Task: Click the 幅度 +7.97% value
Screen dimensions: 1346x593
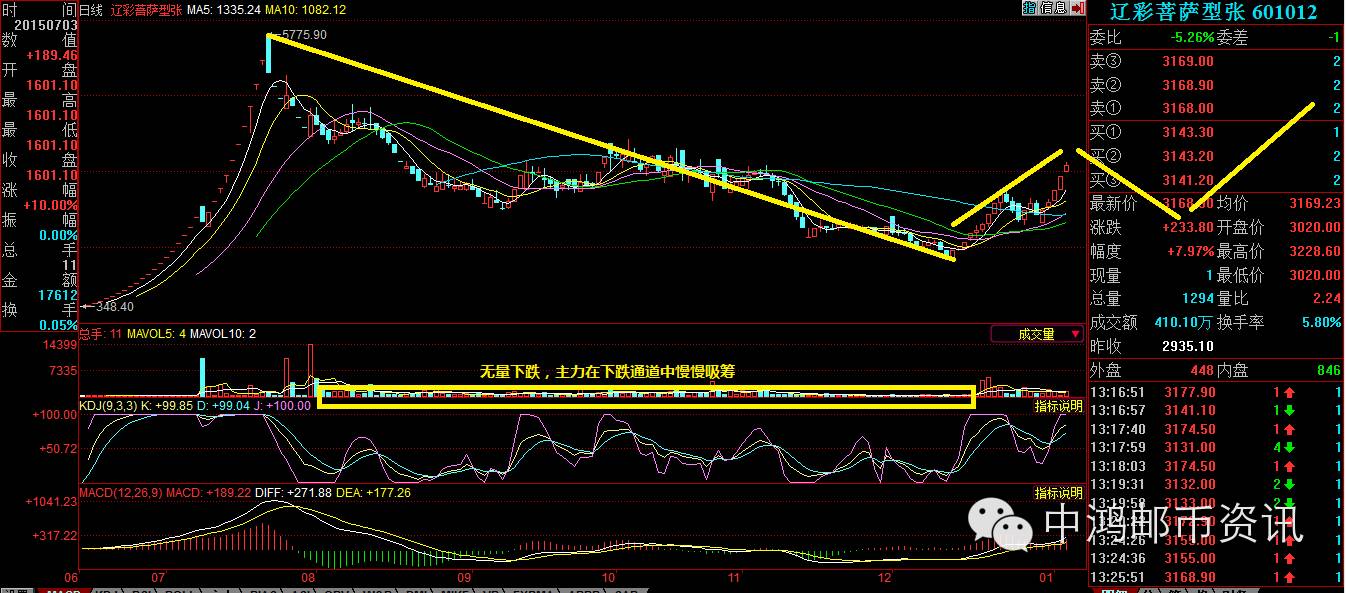Action: coord(1190,252)
